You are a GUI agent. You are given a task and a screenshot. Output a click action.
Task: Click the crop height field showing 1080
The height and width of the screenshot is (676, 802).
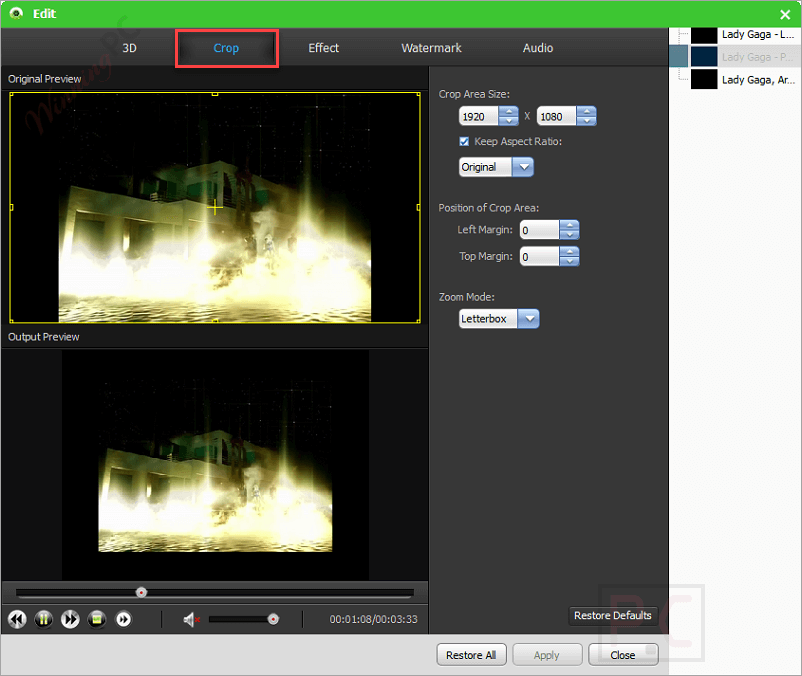[x=556, y=117]
